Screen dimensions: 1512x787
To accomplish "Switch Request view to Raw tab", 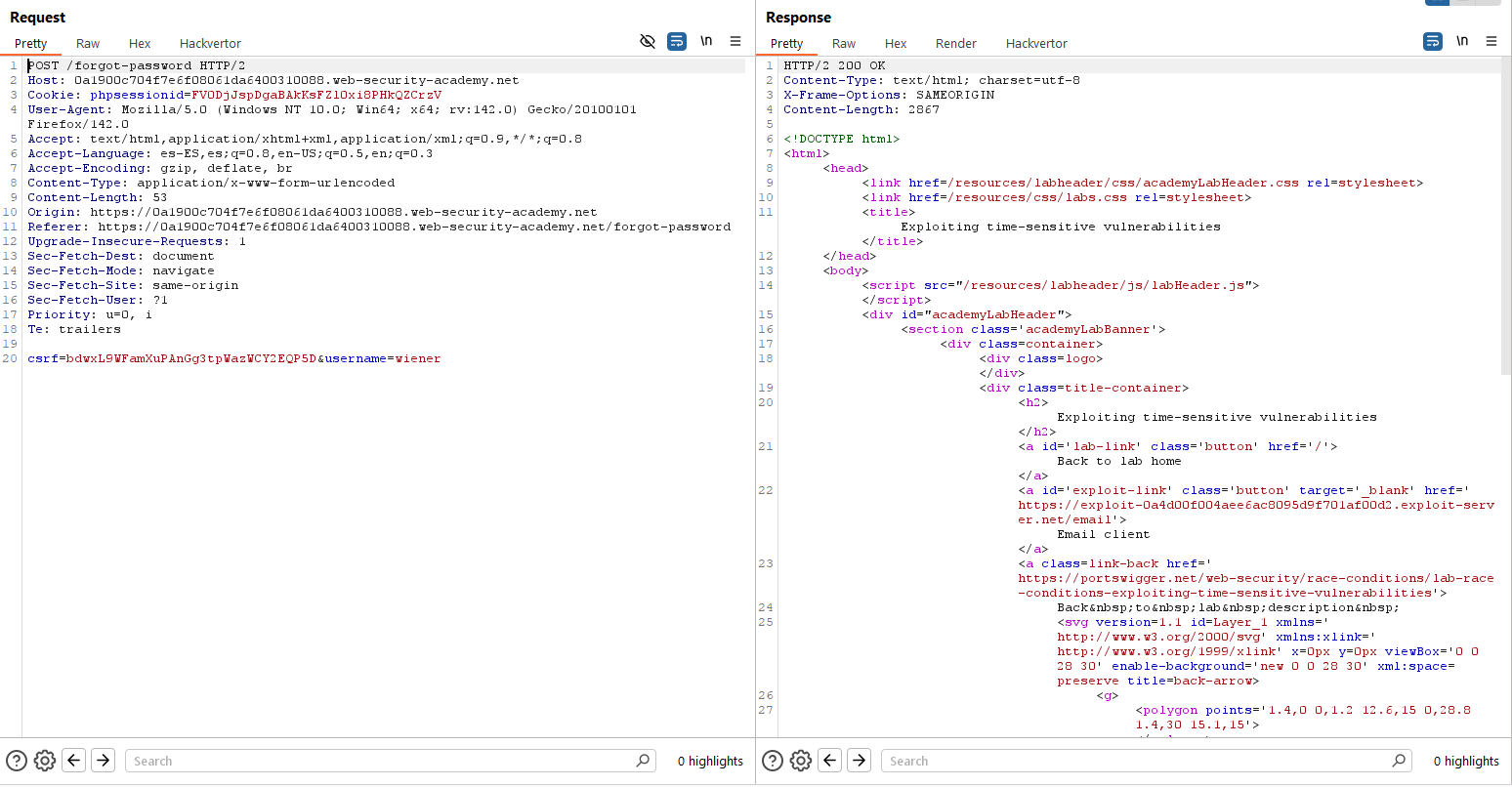I will (x=88, y=43).
